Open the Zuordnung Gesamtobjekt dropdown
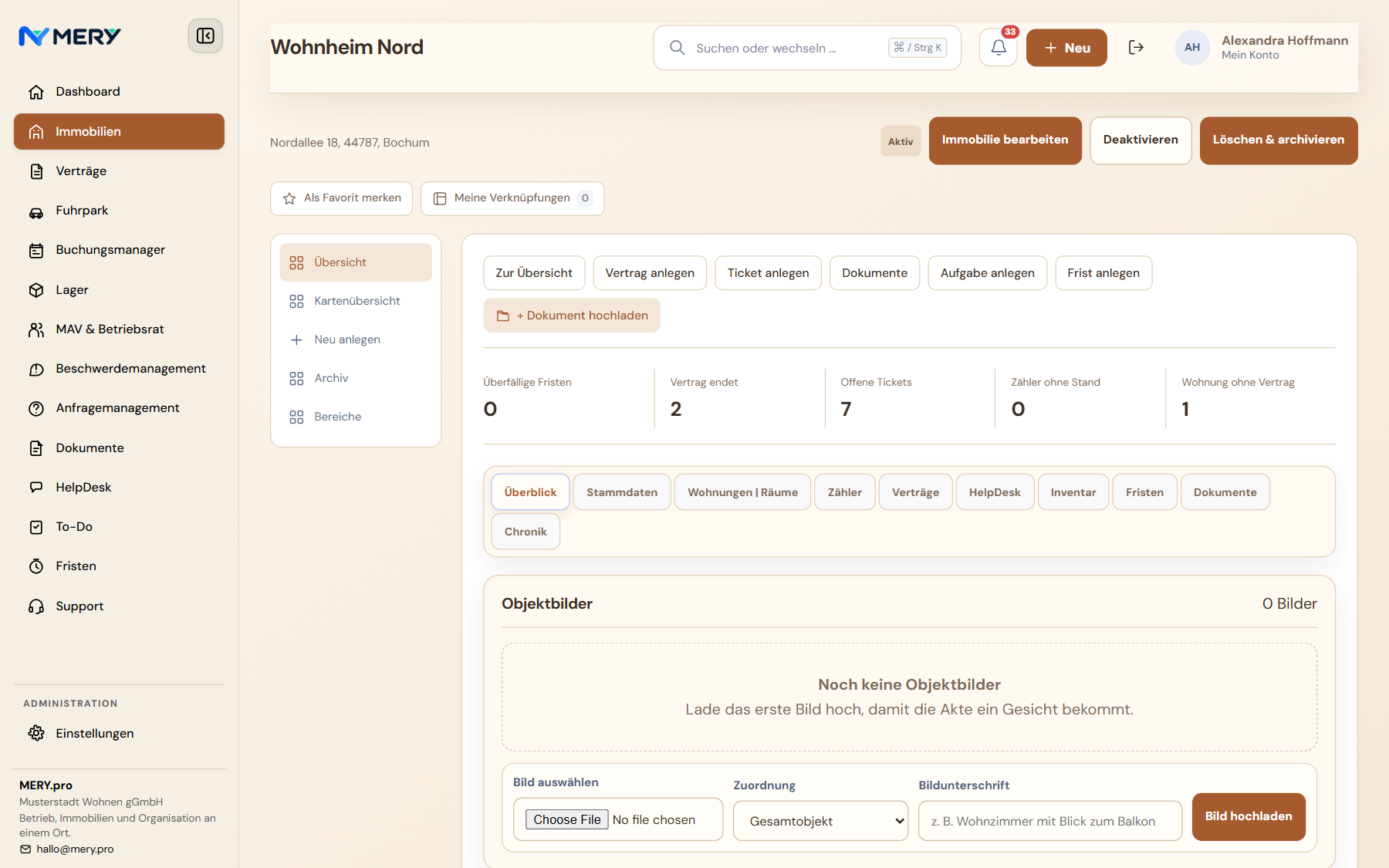Screen dimensions: 1389x868 pyautogui.click(x=820, y=821)
